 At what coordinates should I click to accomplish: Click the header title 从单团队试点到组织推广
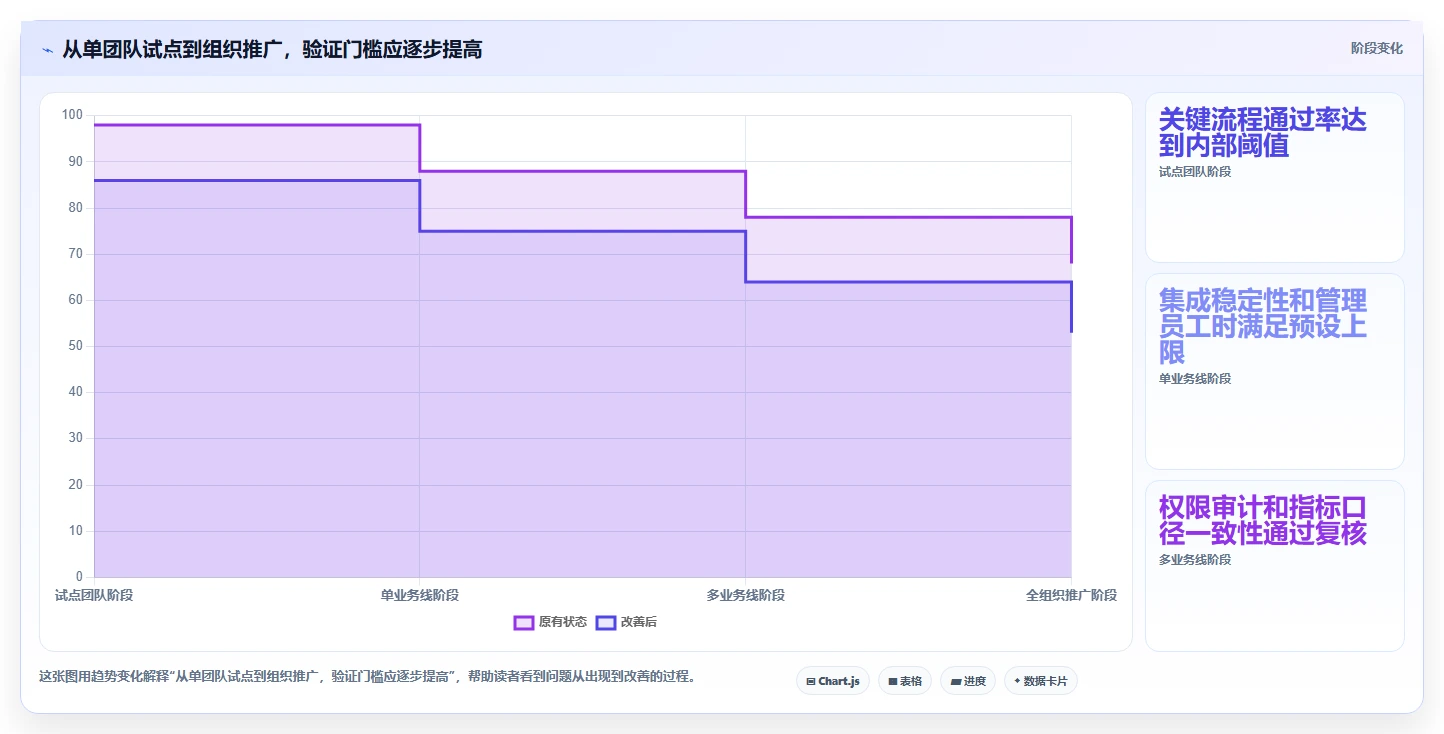[x=273, y=49]
